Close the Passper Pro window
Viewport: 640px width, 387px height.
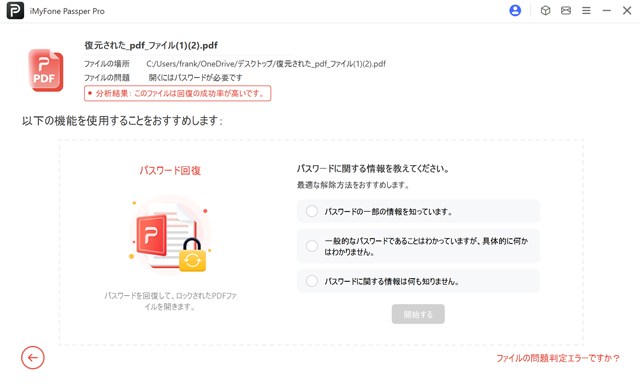coord(627,11)
